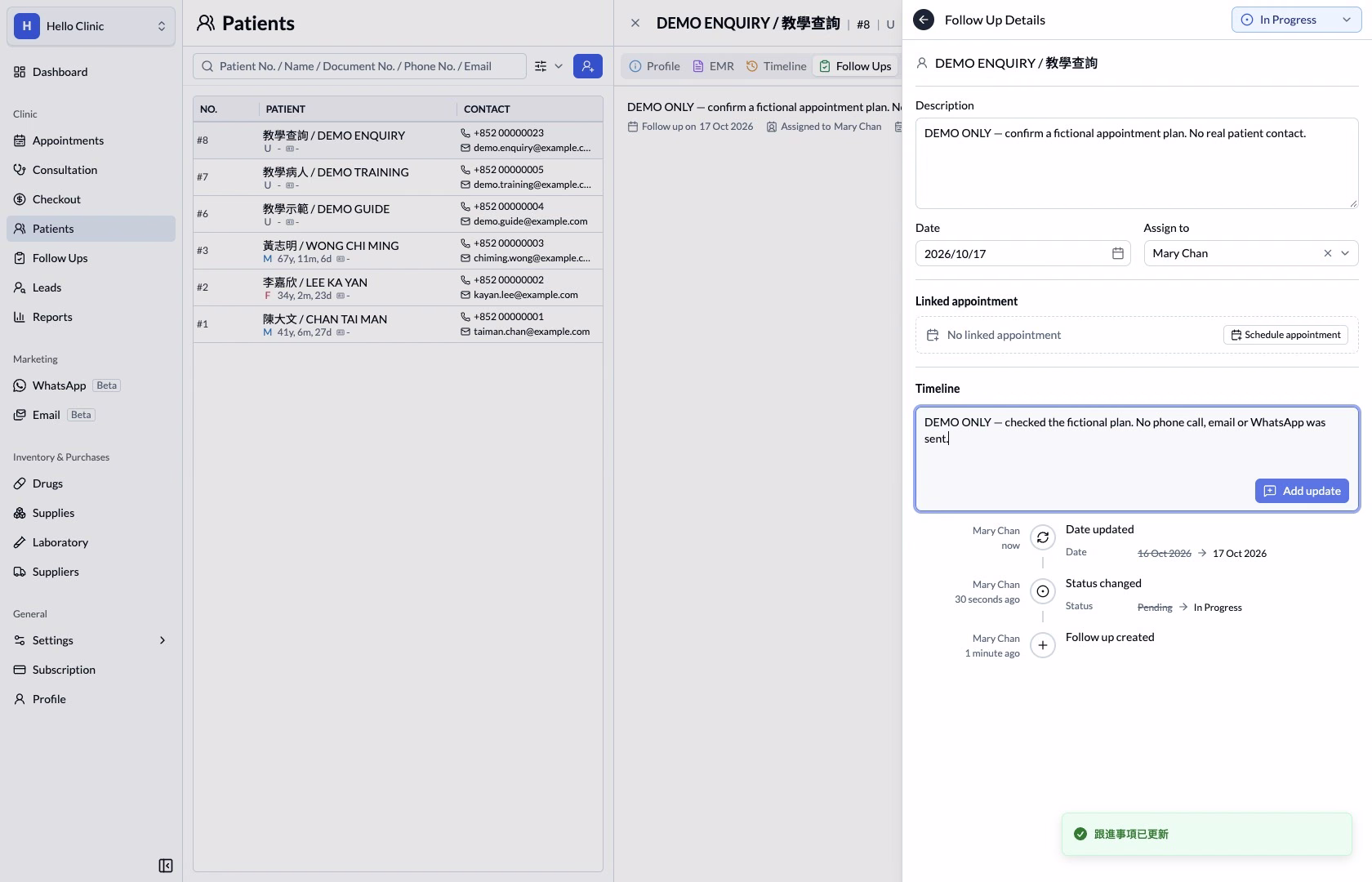Open Subscription in the sidebar
The image size is (1372, 882).
click(91, 670)
